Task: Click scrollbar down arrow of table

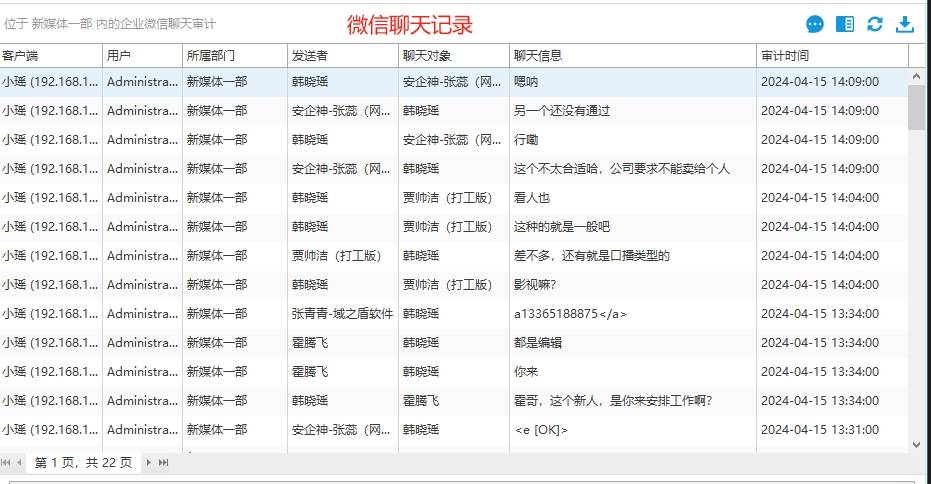Action: point(917,444)
